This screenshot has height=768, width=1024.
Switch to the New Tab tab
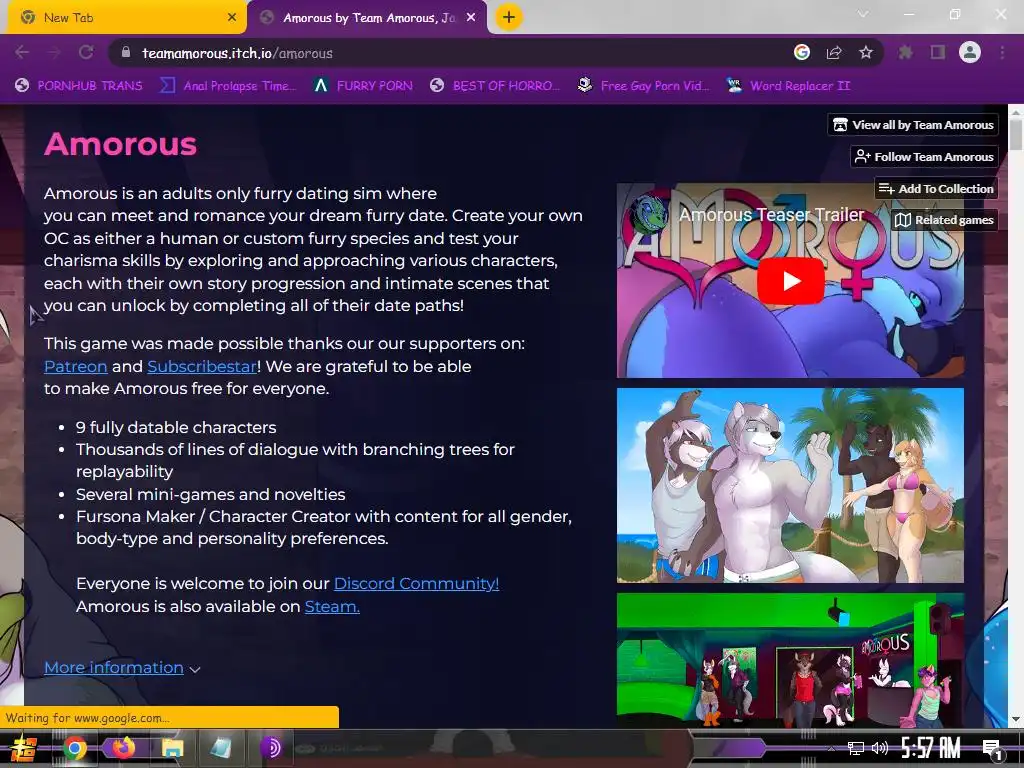(127, 18)
